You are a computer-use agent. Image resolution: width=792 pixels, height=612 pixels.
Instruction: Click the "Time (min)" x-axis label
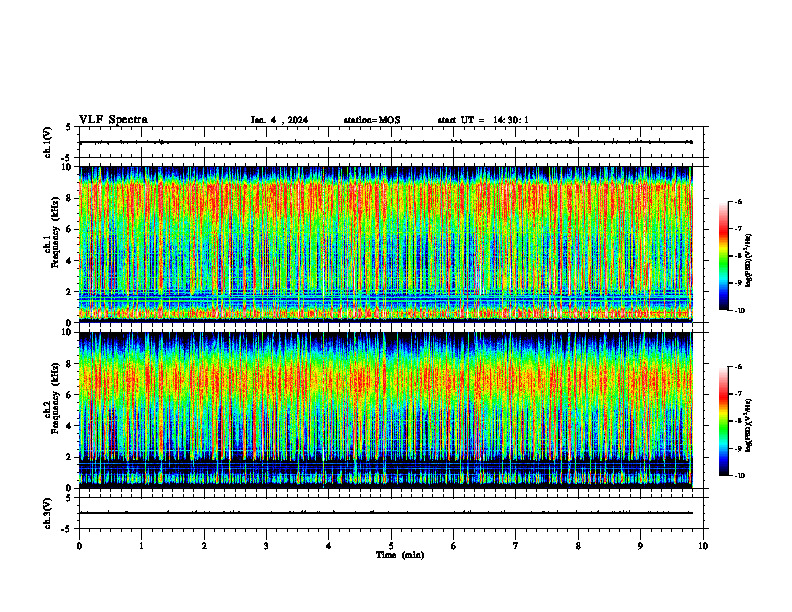[400, 555]
